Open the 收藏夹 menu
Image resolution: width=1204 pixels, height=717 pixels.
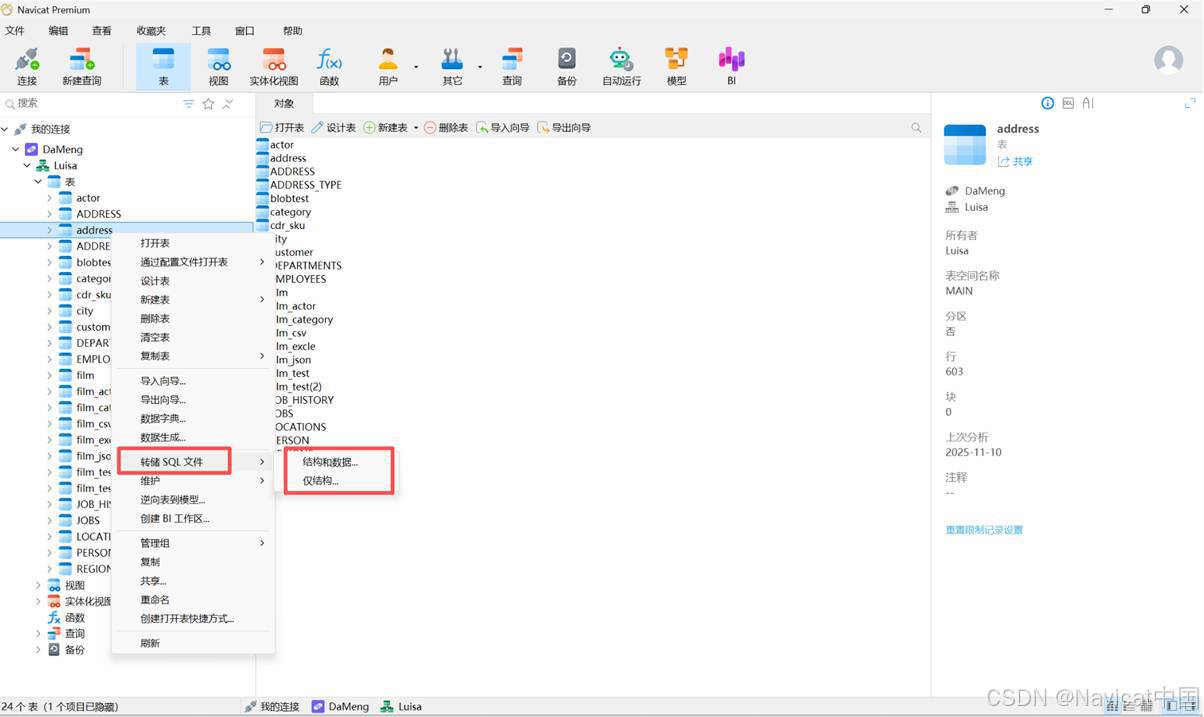click(x=151, y=31)
